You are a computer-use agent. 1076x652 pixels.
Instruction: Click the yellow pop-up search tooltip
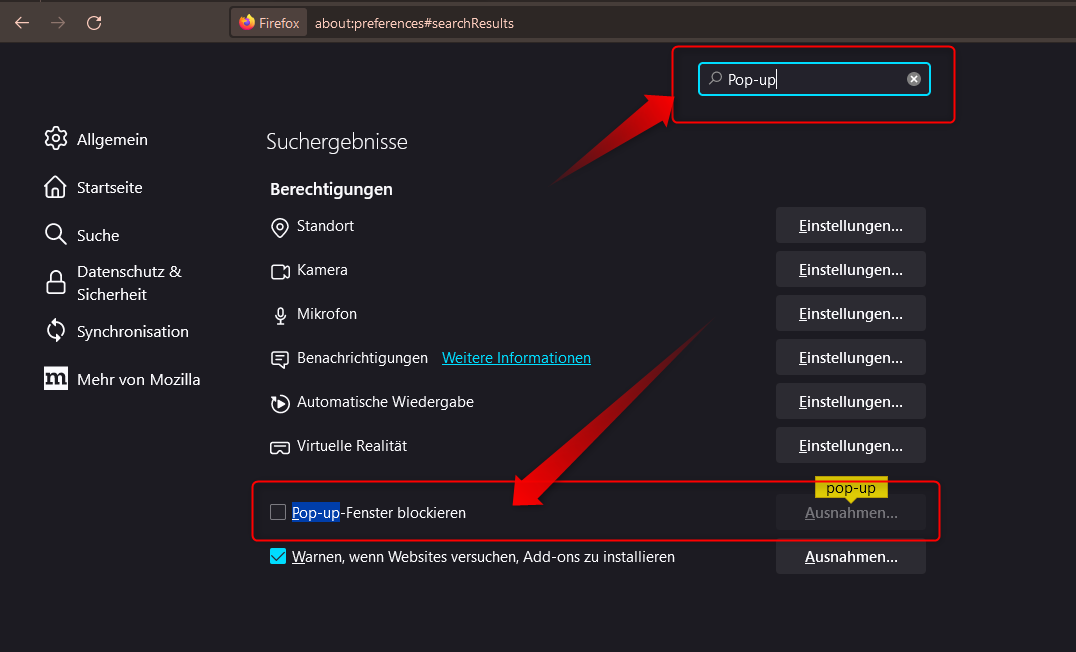851,488
